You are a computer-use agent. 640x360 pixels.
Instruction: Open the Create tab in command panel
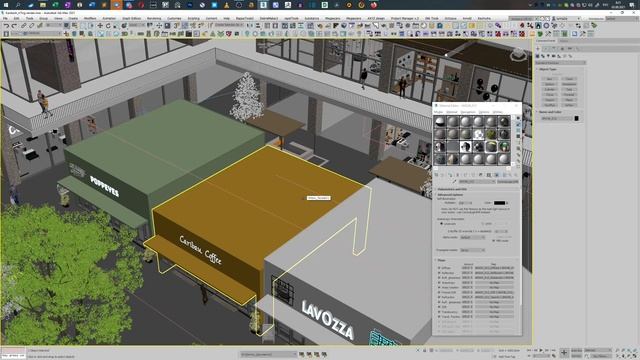(539, 48)
